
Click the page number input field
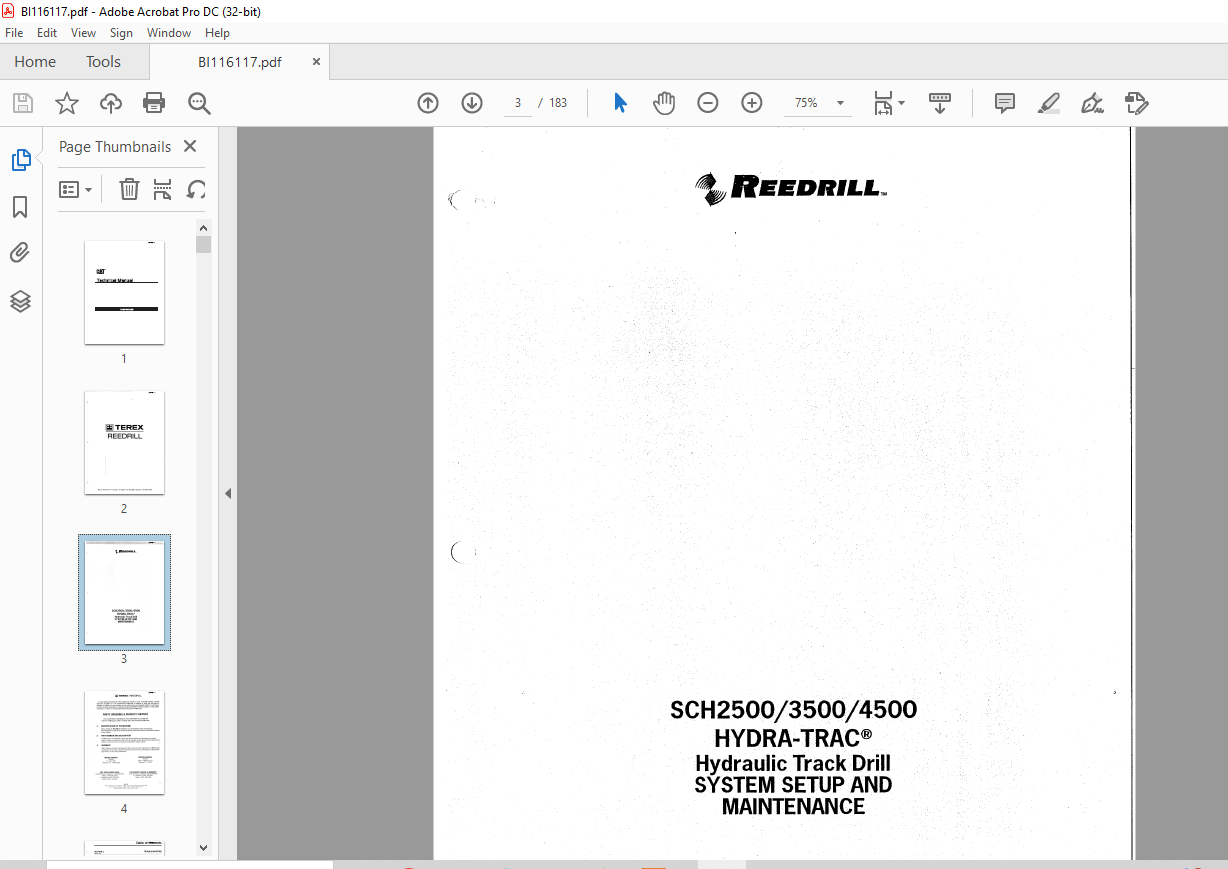tap(518, 103)
